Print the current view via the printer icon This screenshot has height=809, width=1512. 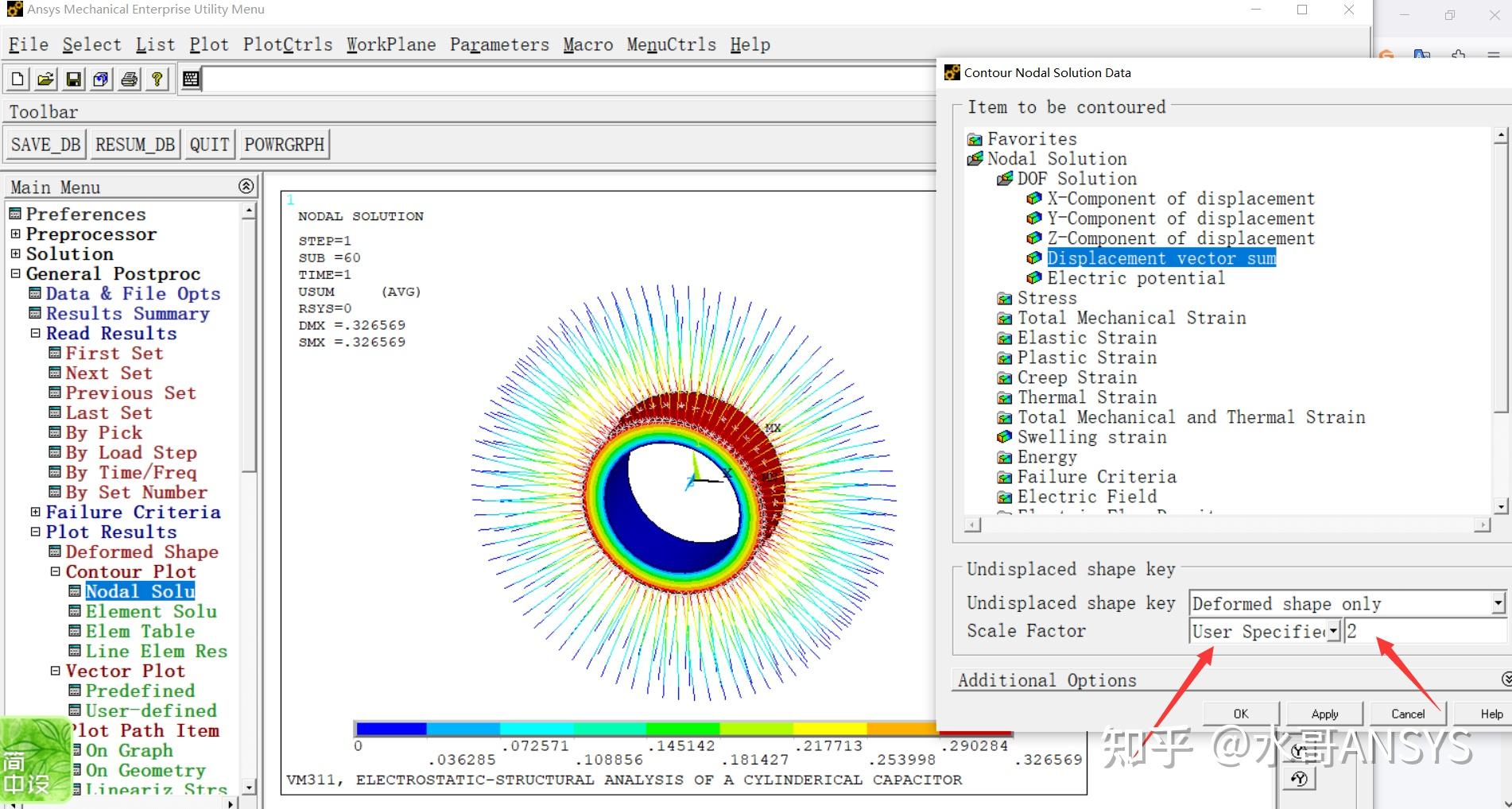129,79
